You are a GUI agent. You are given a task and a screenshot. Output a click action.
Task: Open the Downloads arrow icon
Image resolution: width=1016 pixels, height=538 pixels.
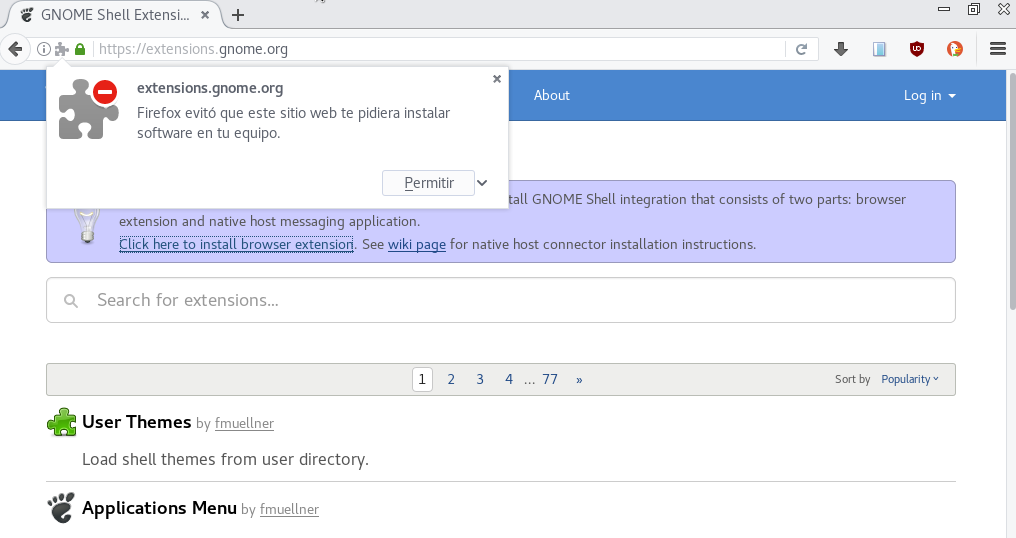(x=841, y=49)
